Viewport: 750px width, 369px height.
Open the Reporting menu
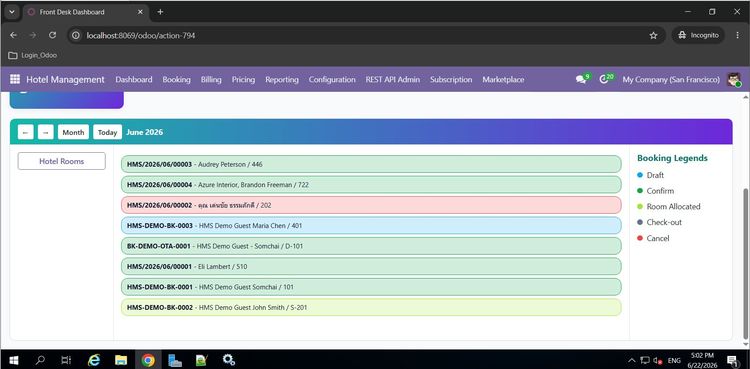[x=282, y=79]
